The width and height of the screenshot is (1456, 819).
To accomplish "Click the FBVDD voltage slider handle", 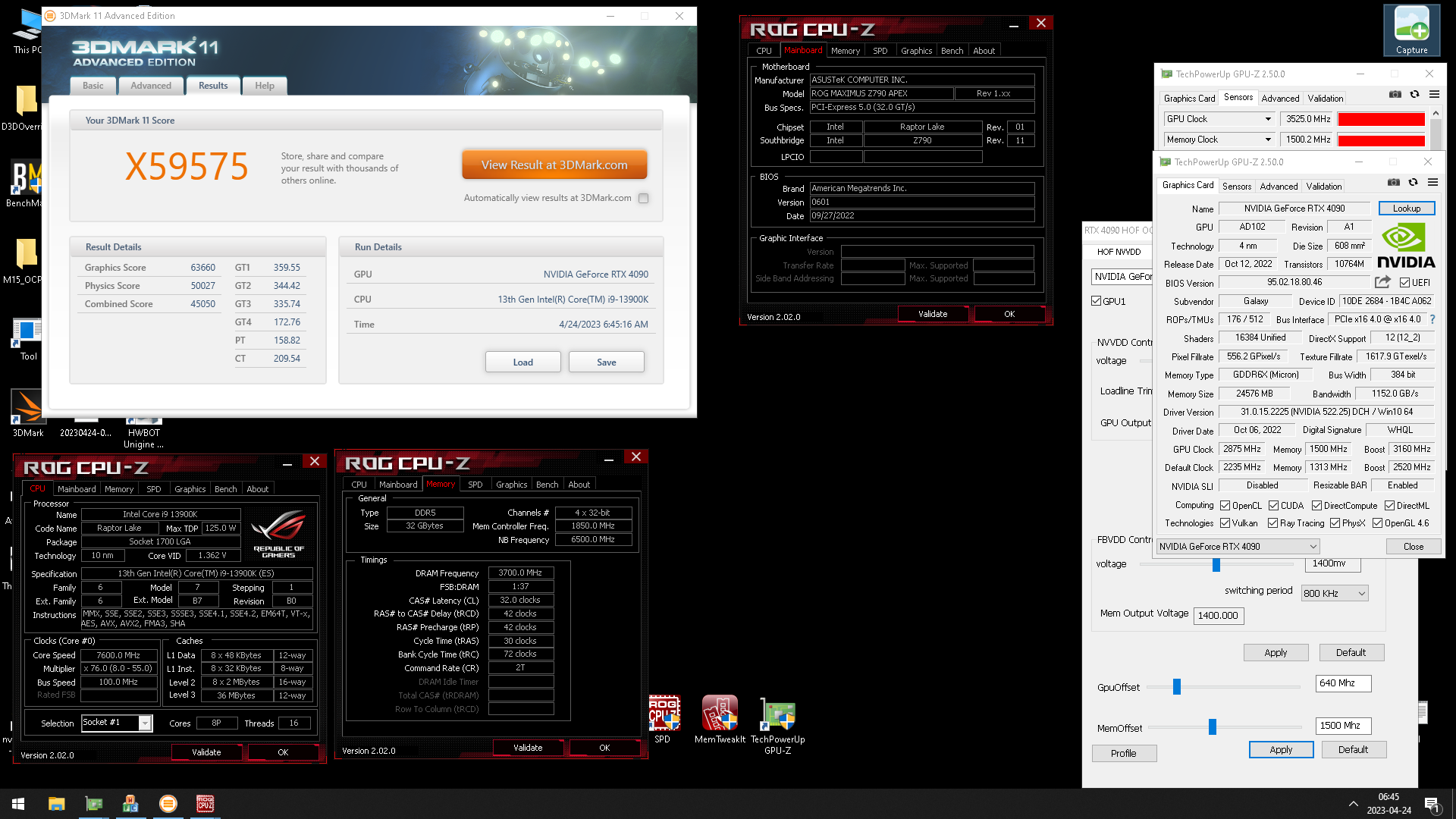I will [1216, 565].
